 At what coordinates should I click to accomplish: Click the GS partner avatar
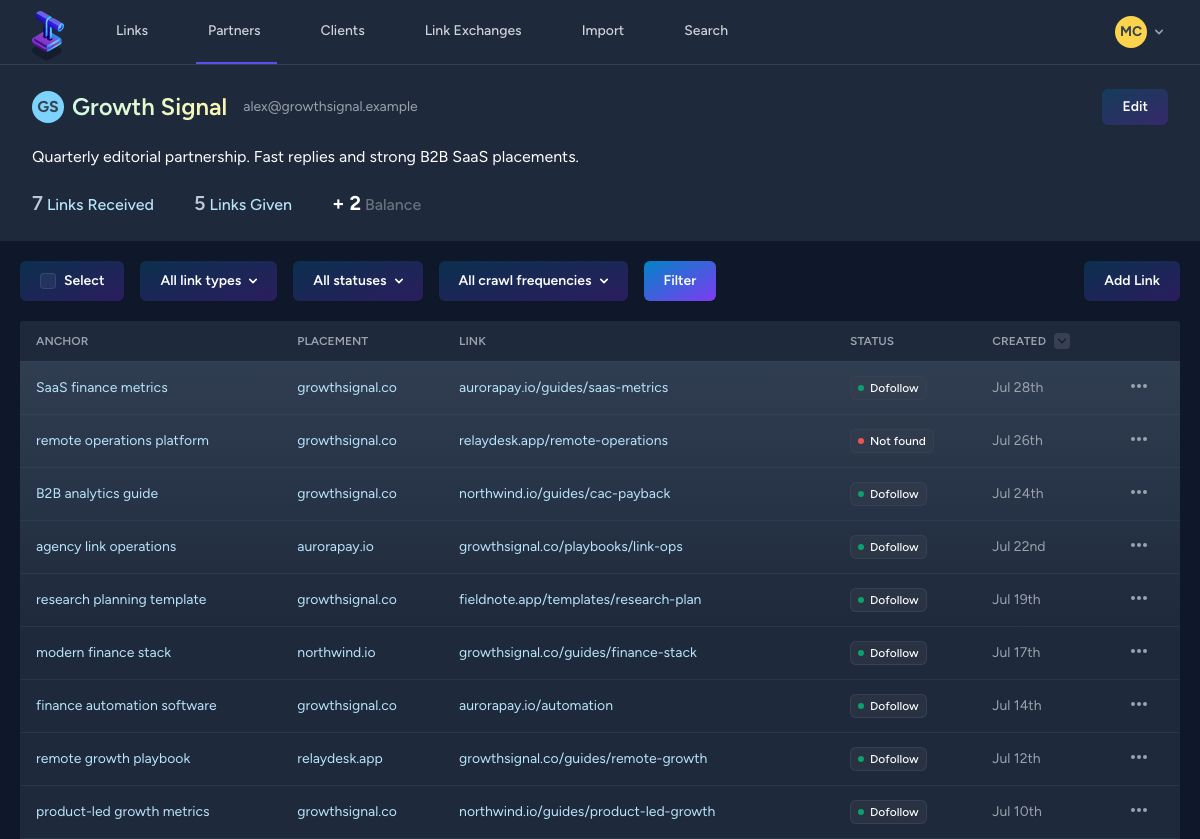[48, 107]
